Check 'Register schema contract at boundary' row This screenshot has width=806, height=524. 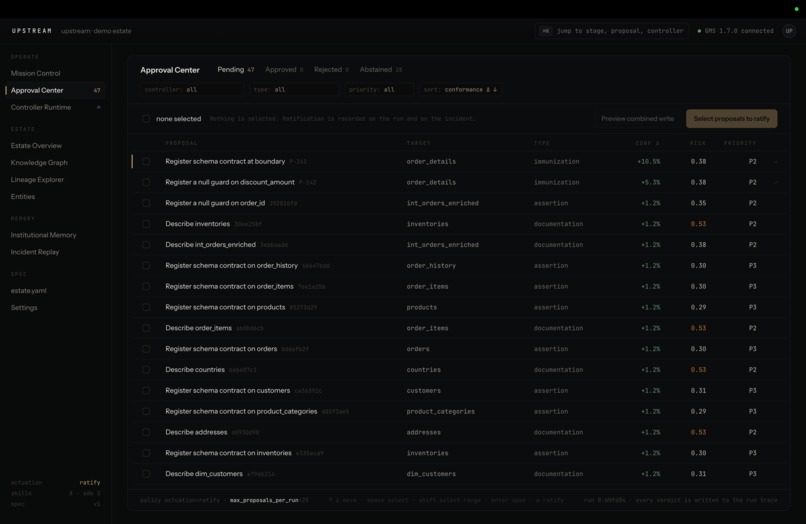tap(146, 161)
